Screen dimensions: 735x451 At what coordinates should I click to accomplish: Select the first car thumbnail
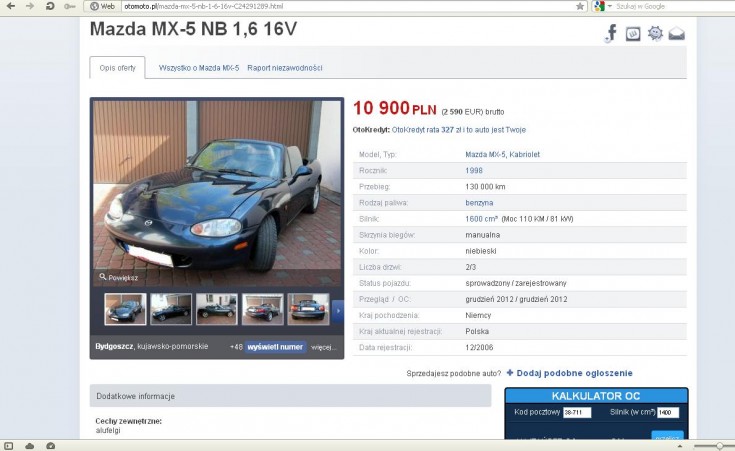125,309
